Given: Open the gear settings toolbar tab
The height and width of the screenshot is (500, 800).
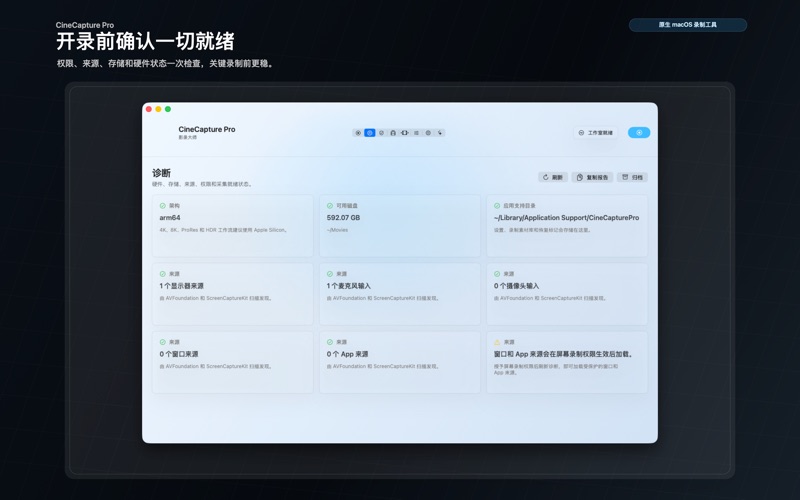Looking at the screenshot, I should click(x=428, y=133).
